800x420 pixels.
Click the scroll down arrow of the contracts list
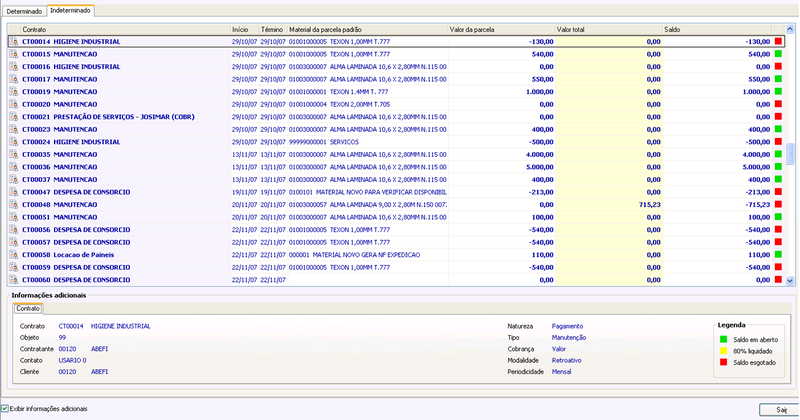coord(790,280)
